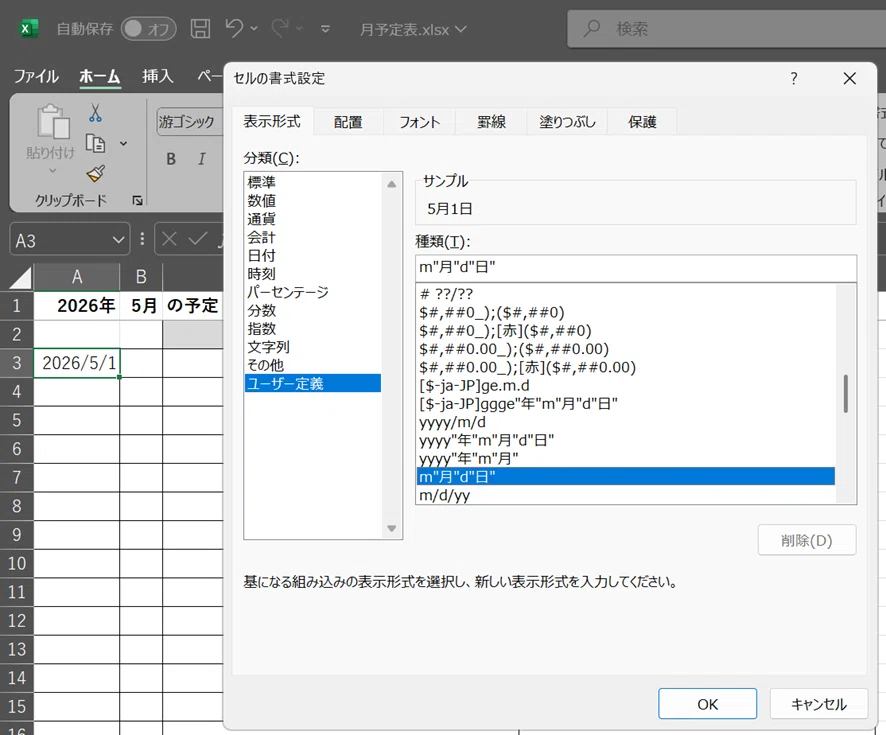The width and height of the screenshot is (886, 735).
Task: Select 日付 in category list
Action: 313,255
